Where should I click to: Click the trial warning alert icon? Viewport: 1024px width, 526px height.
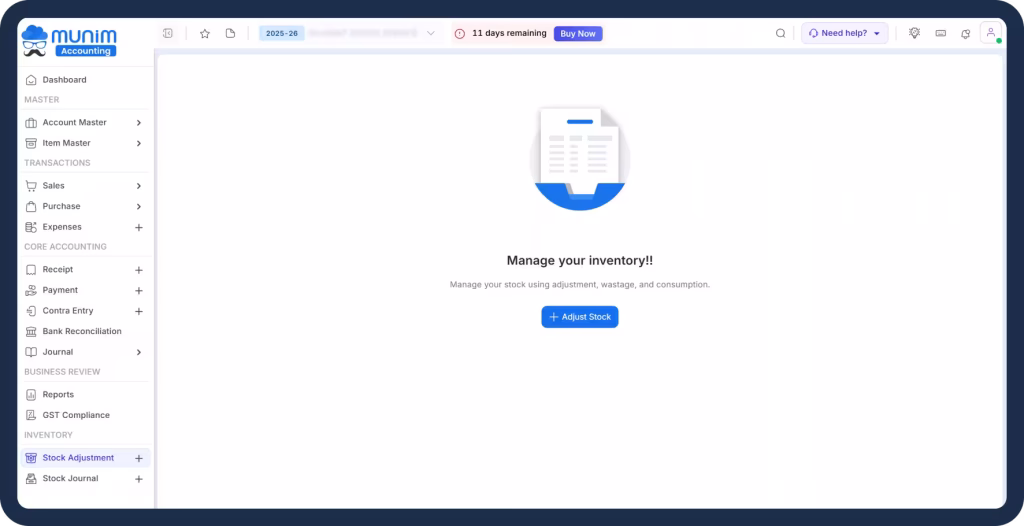(460, 33)
